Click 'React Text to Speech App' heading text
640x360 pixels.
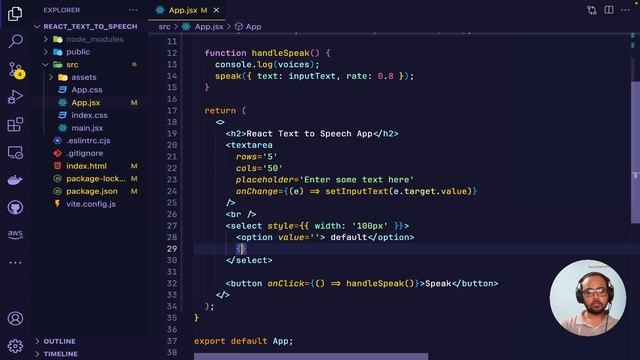(309, 134)
